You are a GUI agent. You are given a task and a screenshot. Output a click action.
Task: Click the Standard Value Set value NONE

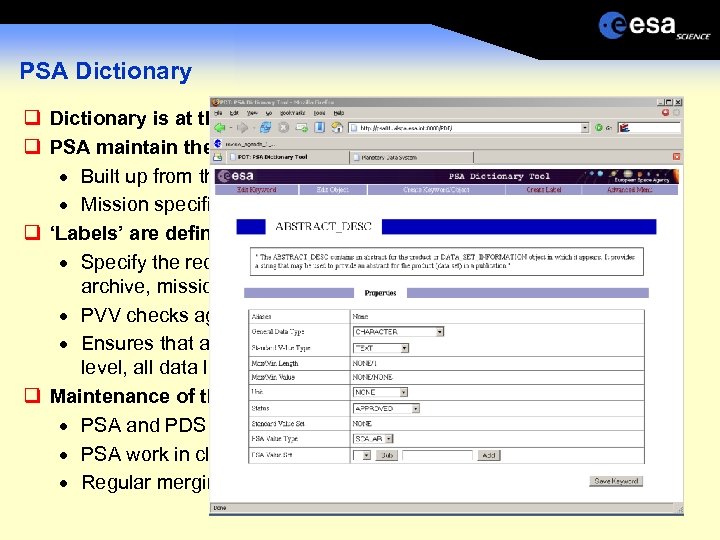tap(362, 423)
